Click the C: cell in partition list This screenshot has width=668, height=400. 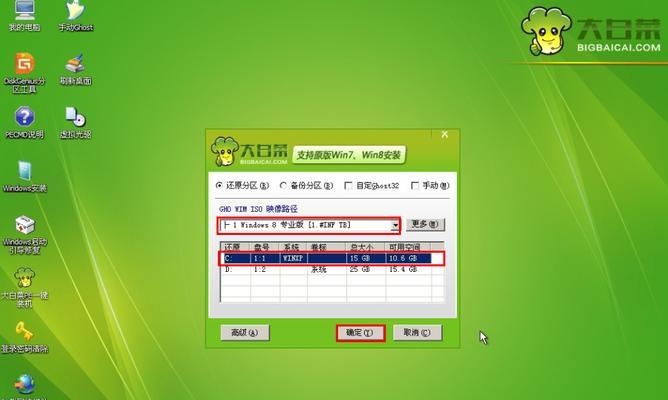(x=236, y=259)
